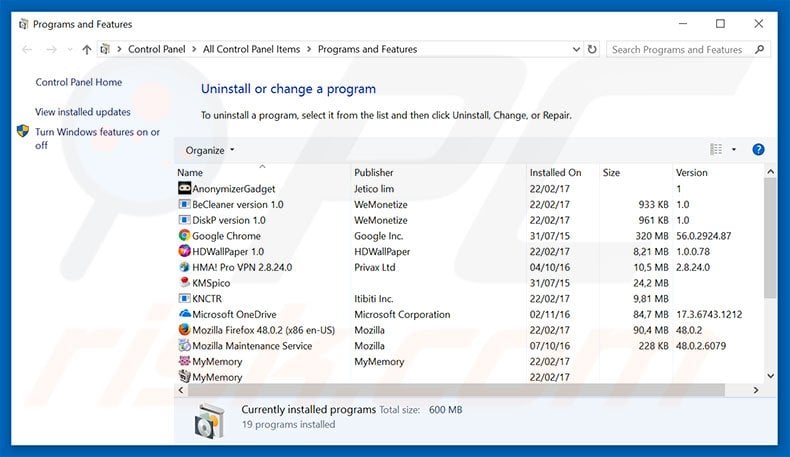Click the vertical scrollbar down arrow

click(x=770, y=375)
